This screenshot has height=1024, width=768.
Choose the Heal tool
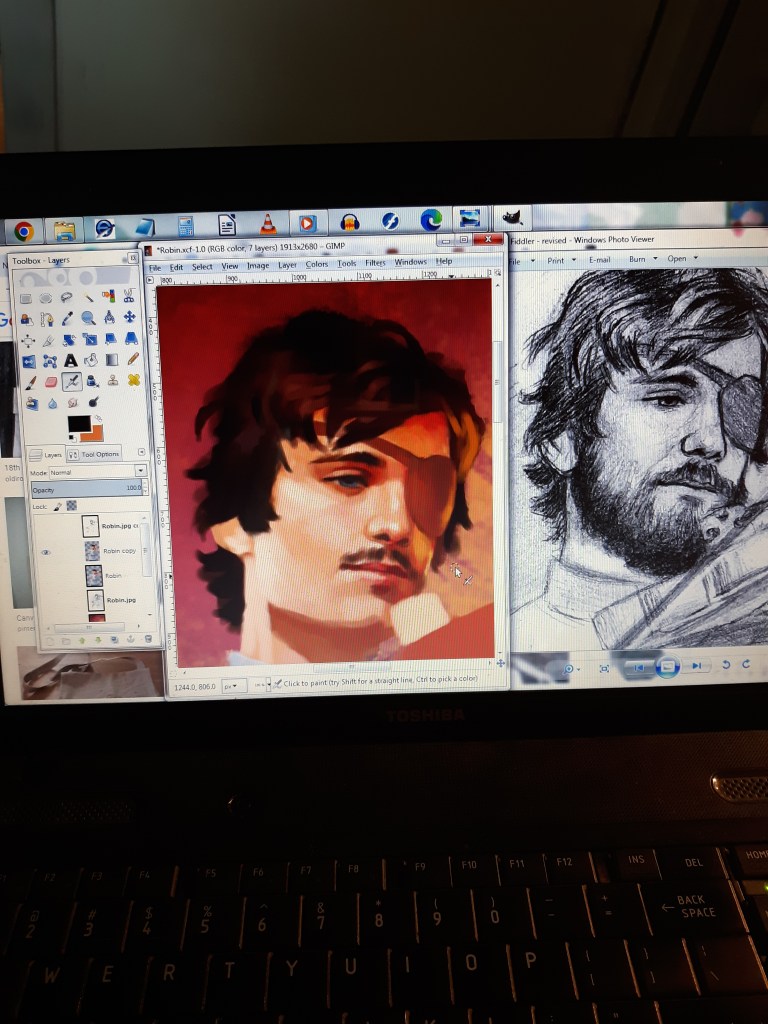[133, 380]
